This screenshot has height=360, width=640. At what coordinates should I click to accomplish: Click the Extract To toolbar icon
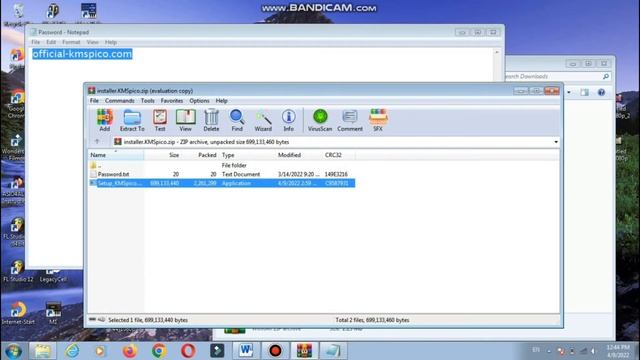132,120
